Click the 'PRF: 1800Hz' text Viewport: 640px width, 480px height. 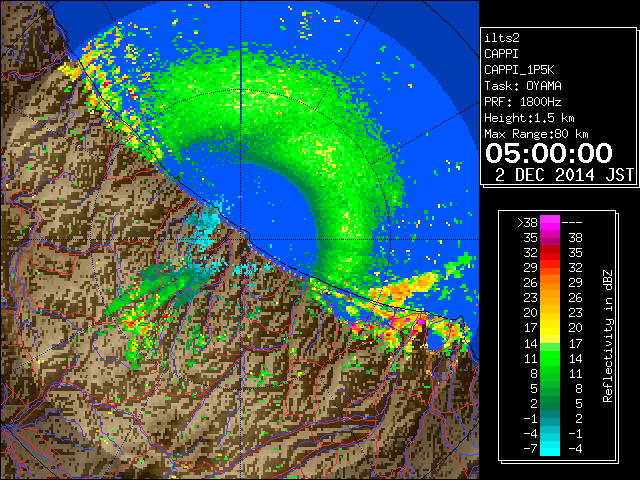click(522, 102)
